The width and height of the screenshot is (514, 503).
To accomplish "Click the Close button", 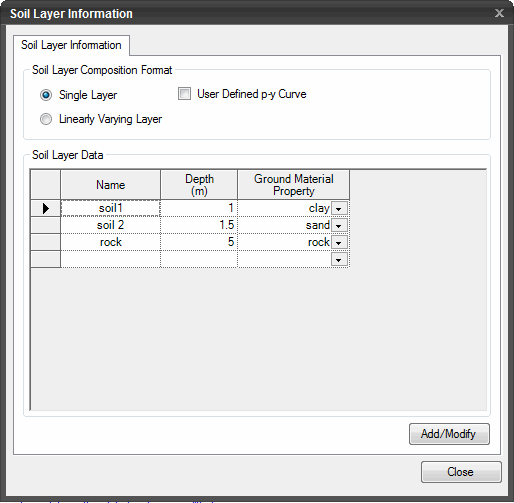I will click(461, 472).
